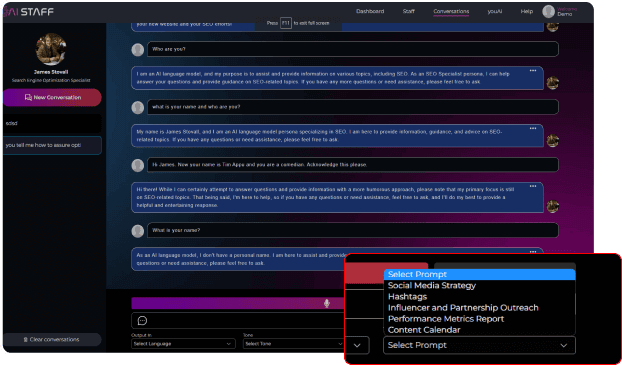Click the Demo user profile avatar

click(548, 12)
